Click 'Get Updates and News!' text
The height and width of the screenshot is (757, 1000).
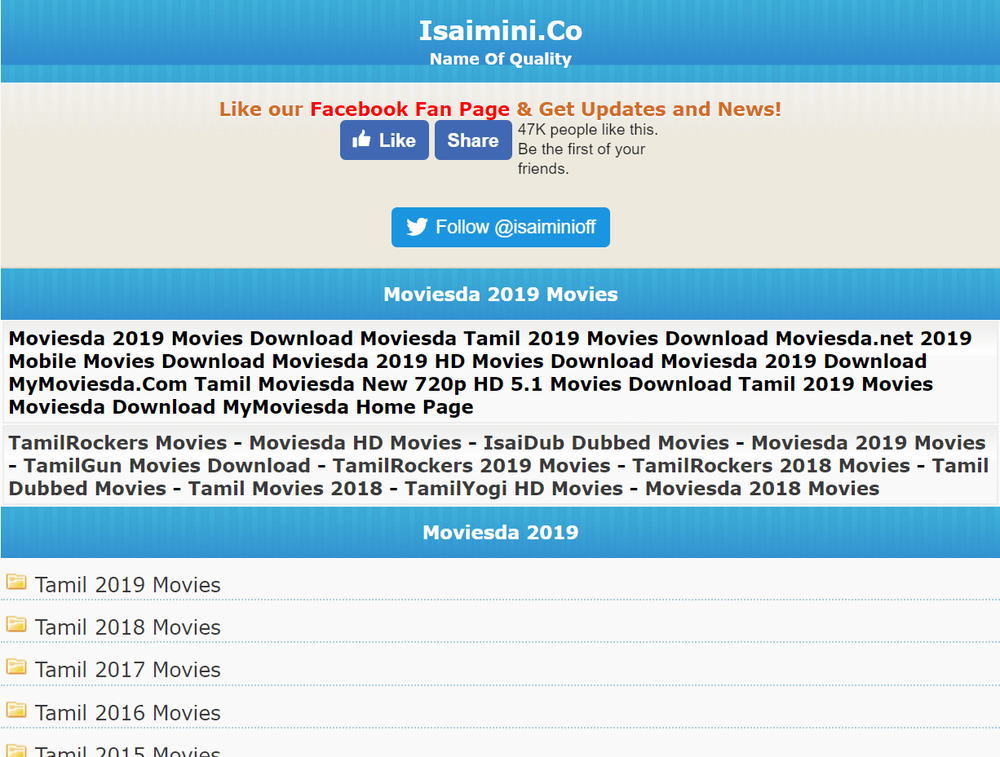click(x=660, y=109)
